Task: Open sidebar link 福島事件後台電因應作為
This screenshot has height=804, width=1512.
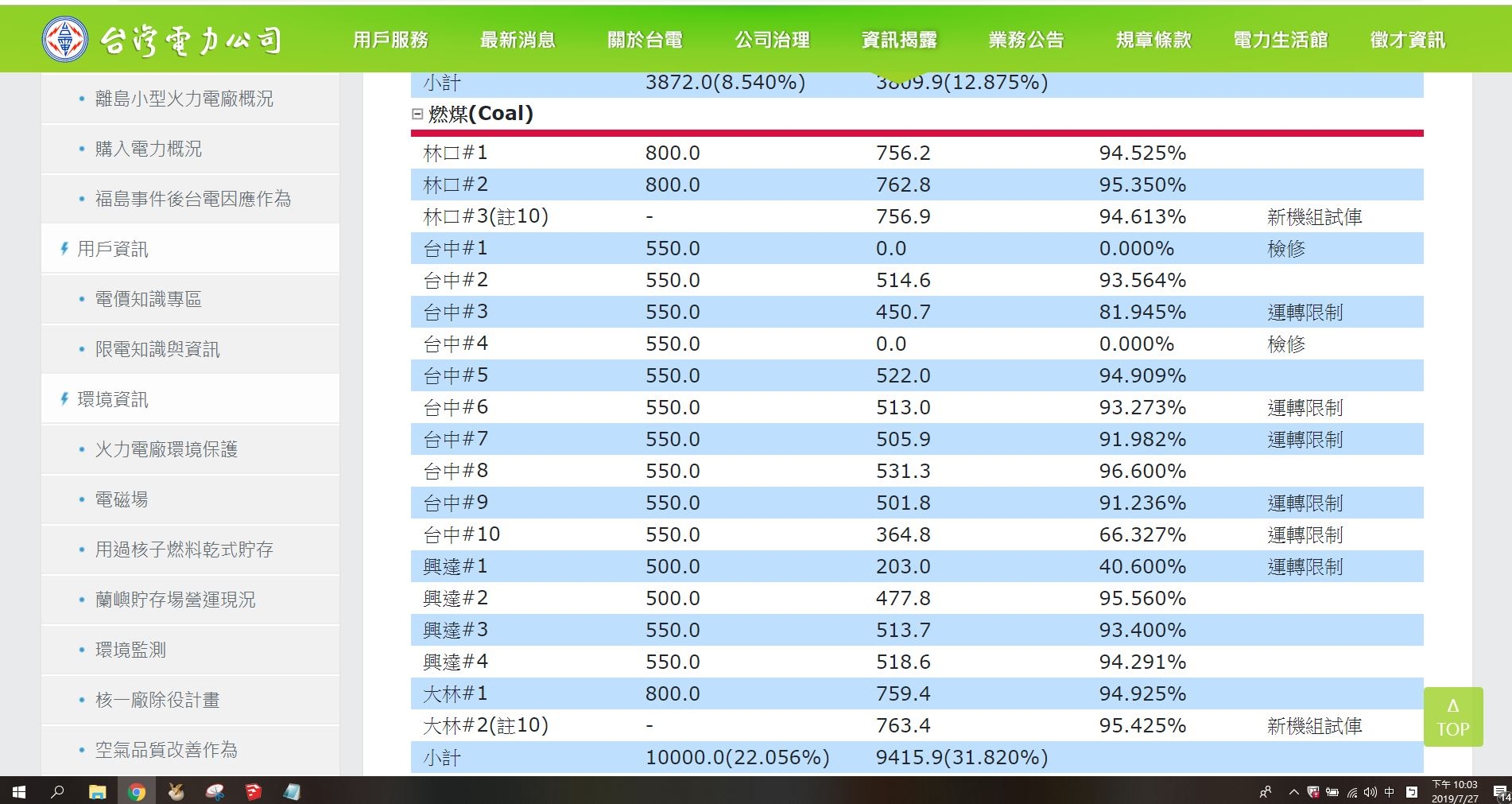Action: click(x=192, y=199)
